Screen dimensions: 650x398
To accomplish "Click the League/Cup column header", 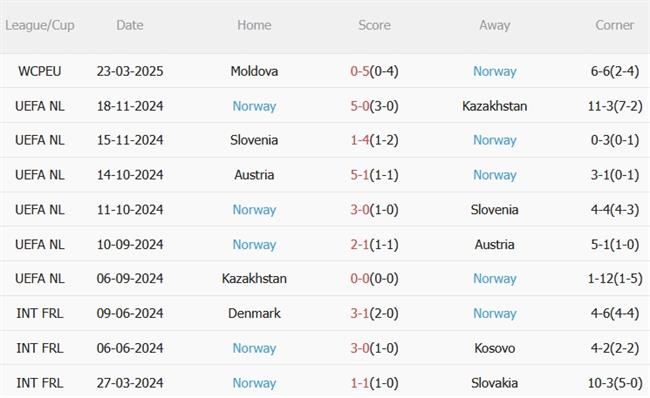I will click(x=40, y=25).
